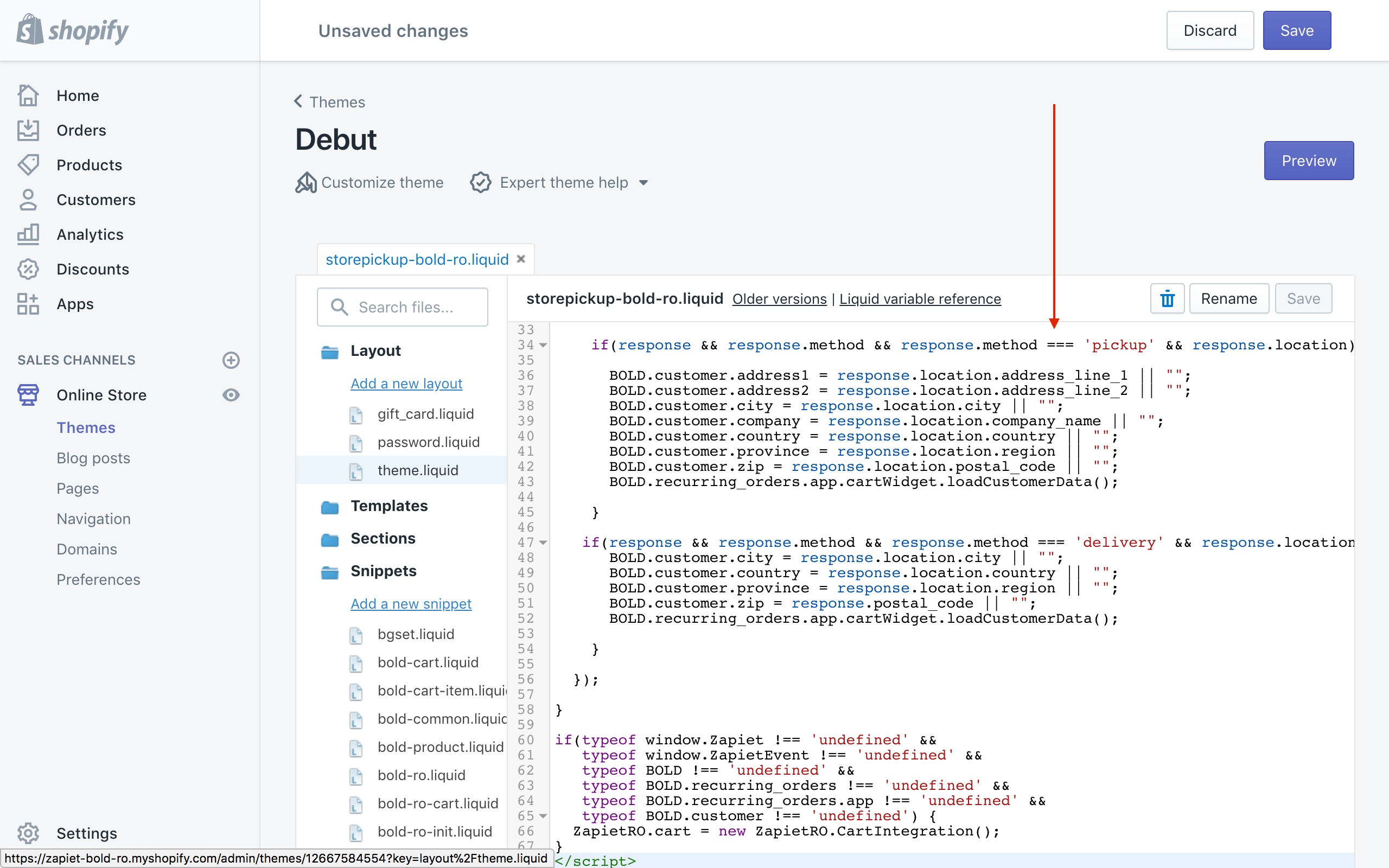Viewport: 1389px width, 868px height.
Task: Click the Analytics bar chart icon
Action: click(x=28, y=234)
